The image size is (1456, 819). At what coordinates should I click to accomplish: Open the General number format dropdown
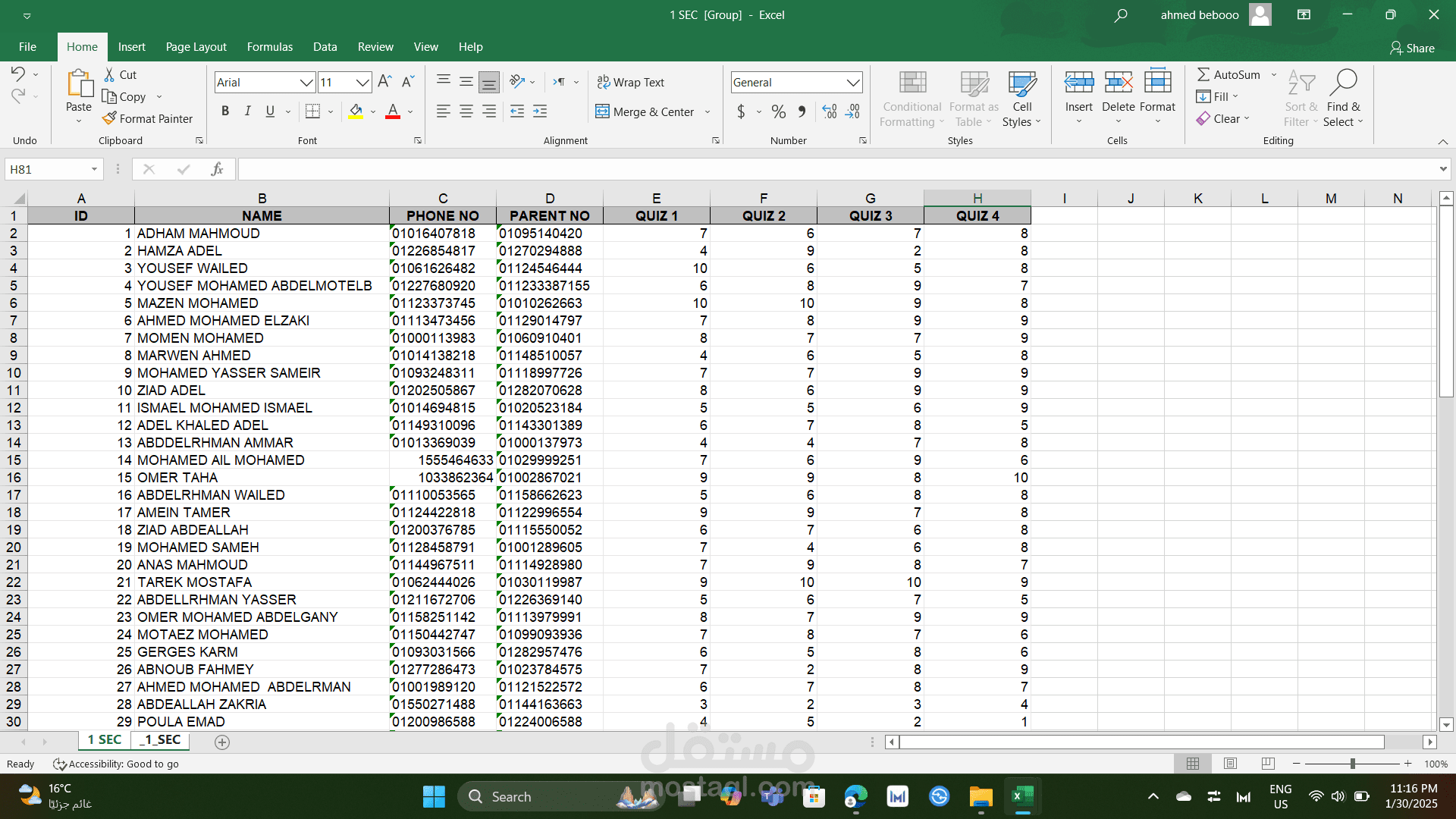pyautogui.click(x=853, y=82)
